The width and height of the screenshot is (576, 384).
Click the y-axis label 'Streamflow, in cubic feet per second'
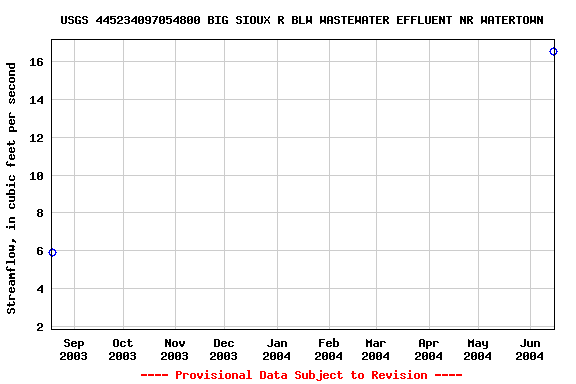(x=11, y=188)
